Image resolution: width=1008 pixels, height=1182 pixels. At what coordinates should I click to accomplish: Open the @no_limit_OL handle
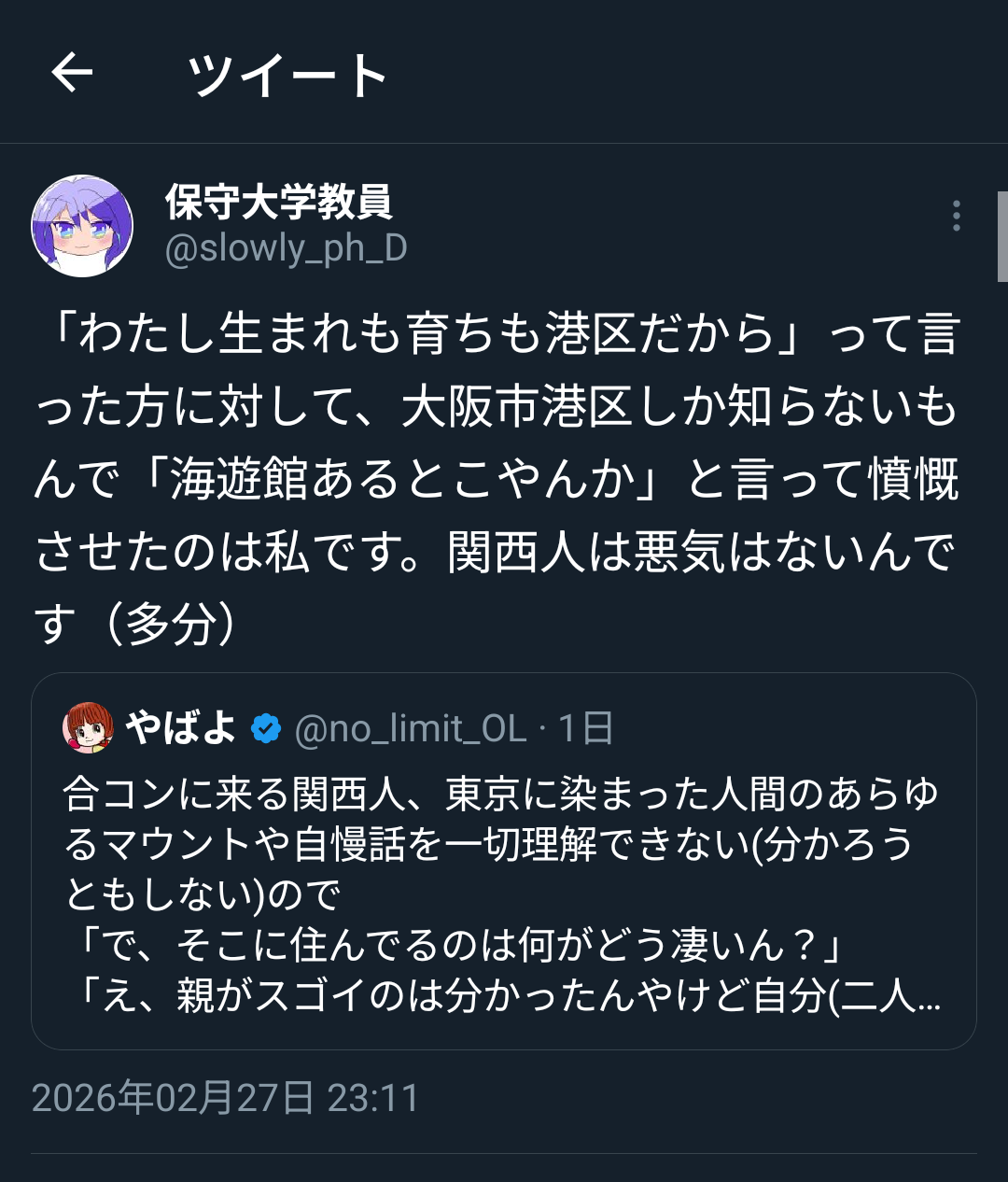411,728
